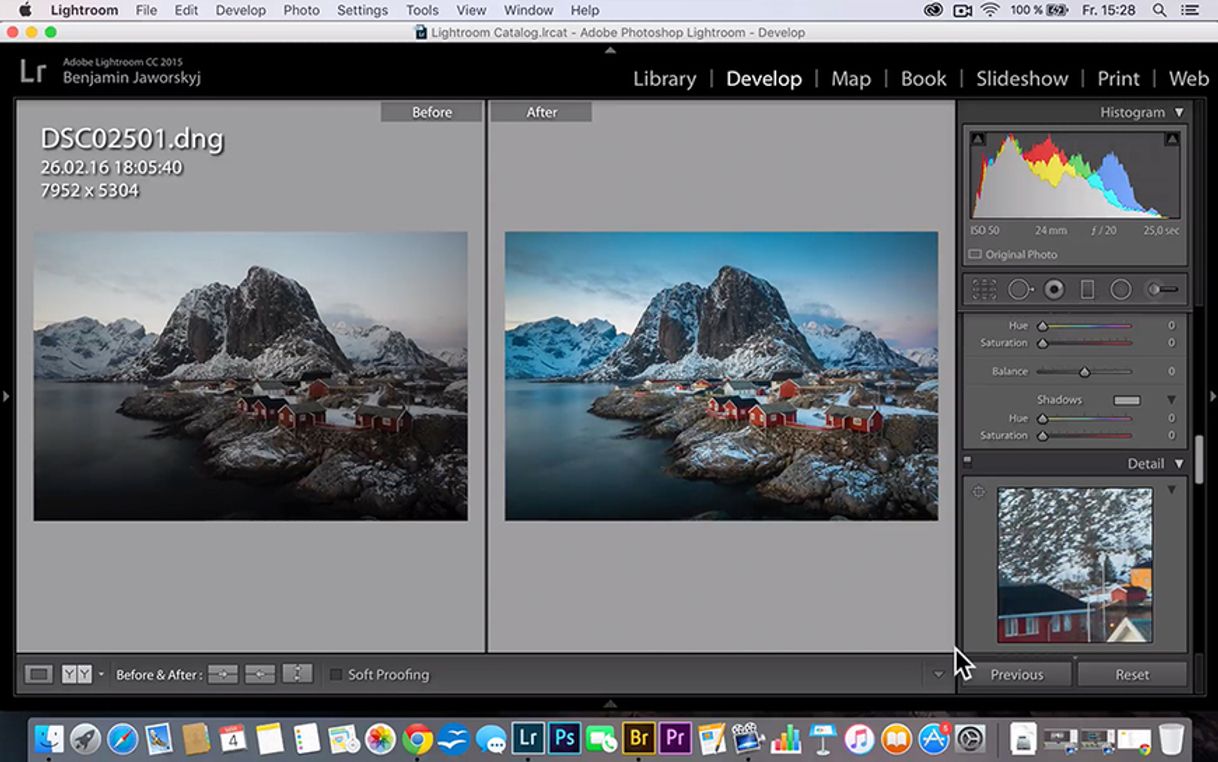The image size is (1218, 762).
Task: Swap Before and After settings icon
Action: coord(298,674)
